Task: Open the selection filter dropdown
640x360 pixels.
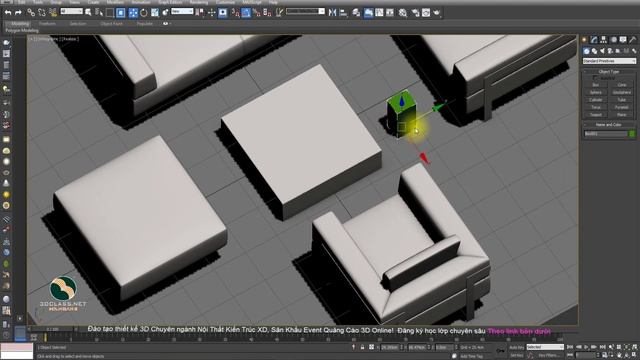Action: [71, 11]
